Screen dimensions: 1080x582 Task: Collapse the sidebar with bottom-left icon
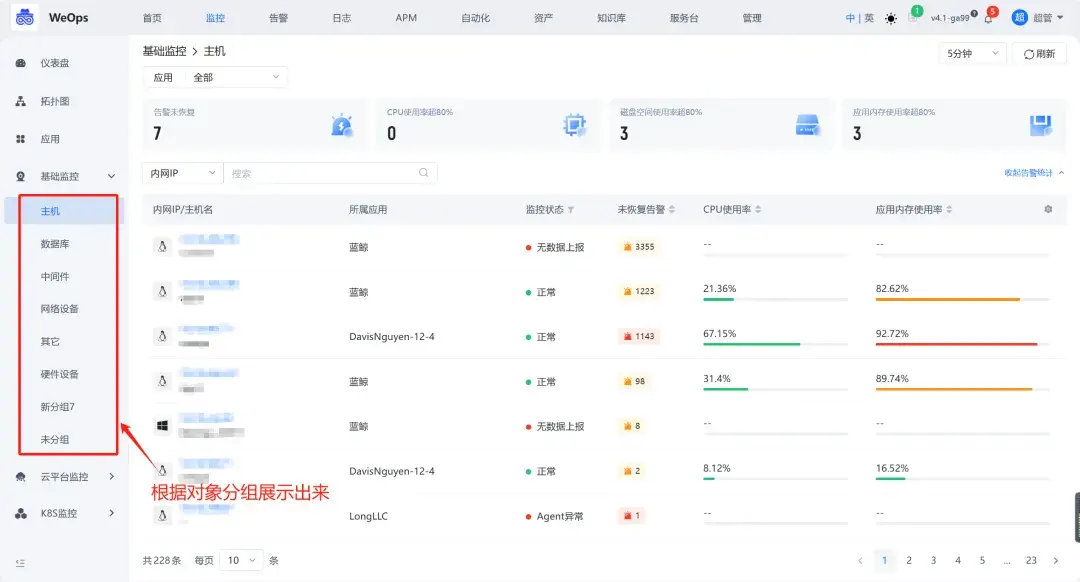point(21,563)
